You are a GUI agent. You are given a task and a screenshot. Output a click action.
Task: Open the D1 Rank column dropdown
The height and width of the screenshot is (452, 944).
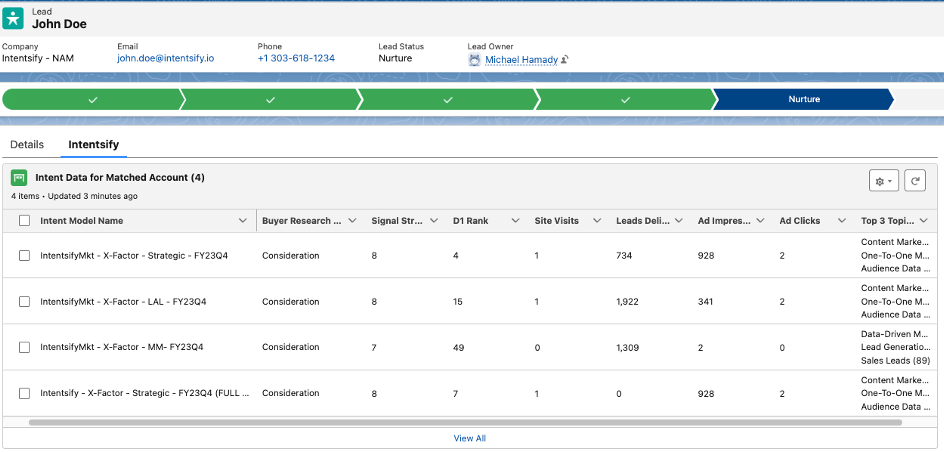(x=515, y=221)
